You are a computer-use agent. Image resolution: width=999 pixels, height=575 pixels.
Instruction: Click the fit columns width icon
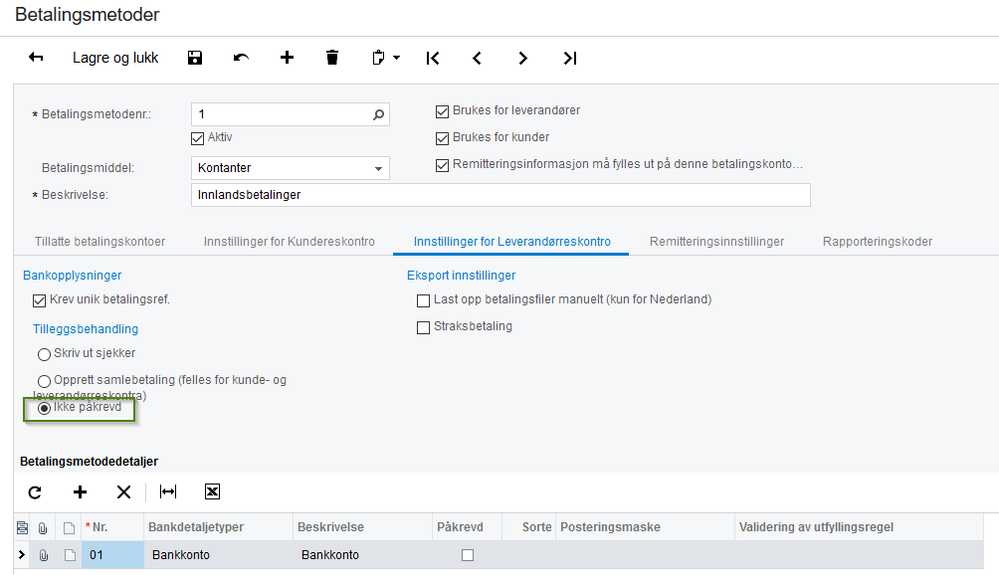tap(168, 492)
